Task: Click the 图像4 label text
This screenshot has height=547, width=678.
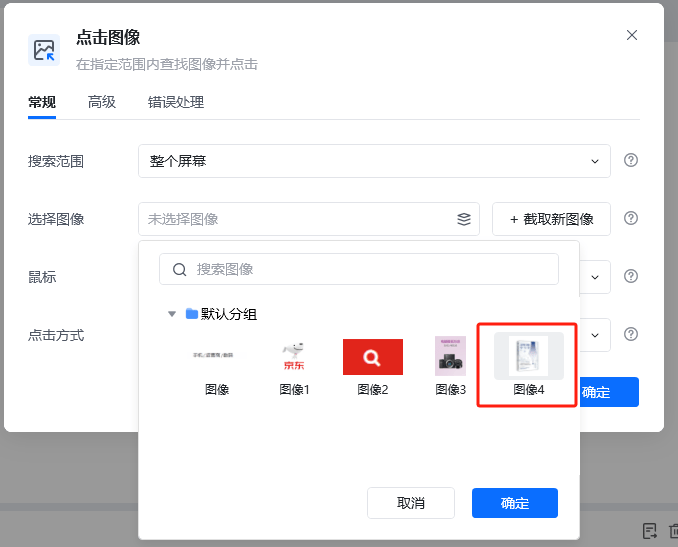Action: (529, 390)
